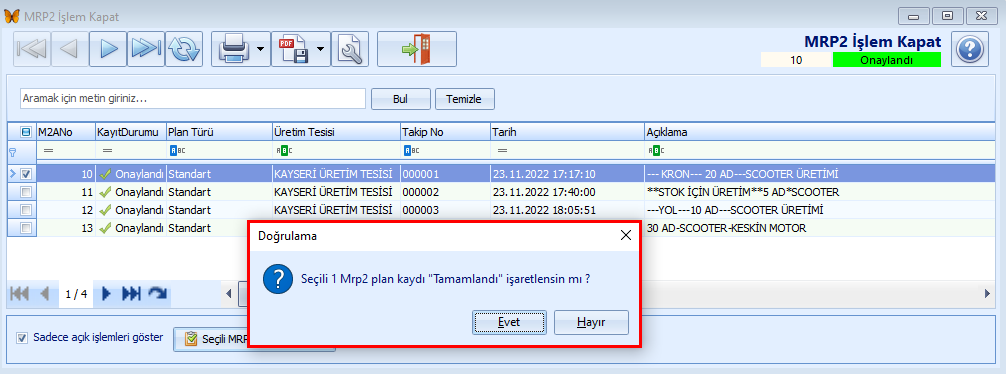
Task: Sort by Plan Türü column header
Action: (219, 132)
